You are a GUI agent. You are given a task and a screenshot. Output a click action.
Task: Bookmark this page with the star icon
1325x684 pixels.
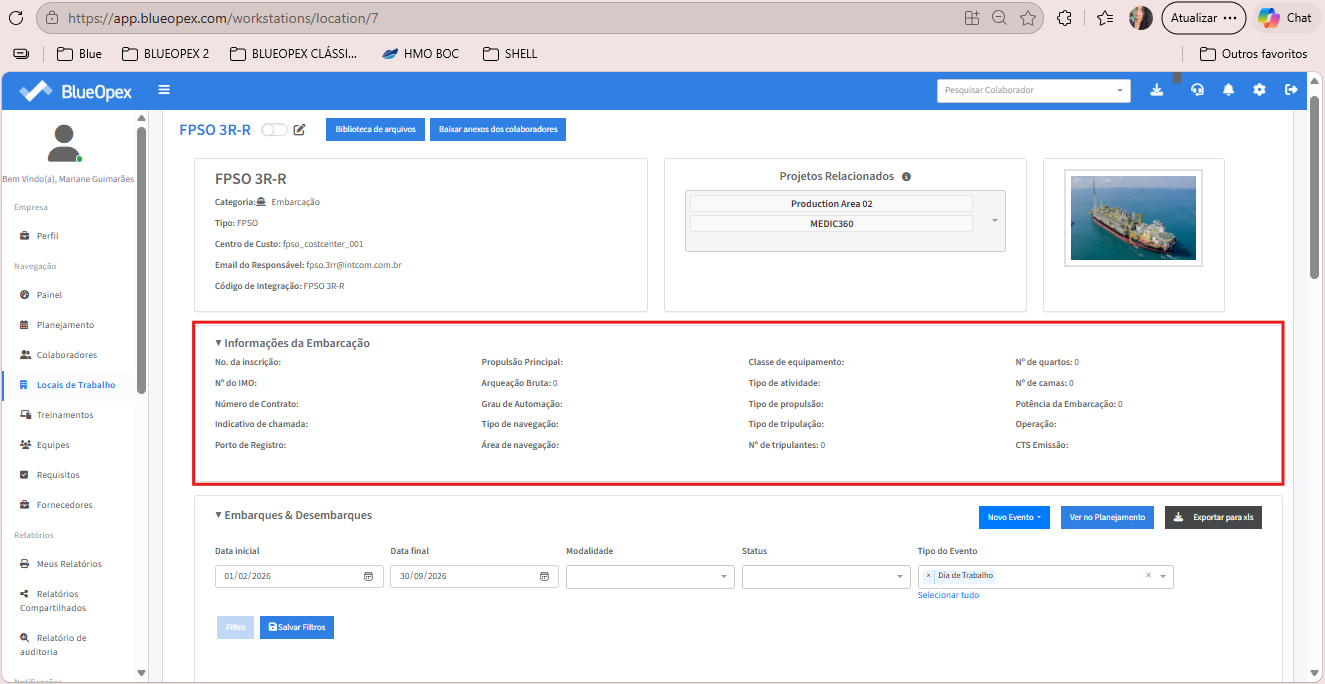pyautogui.click(x=1027, y=18)
